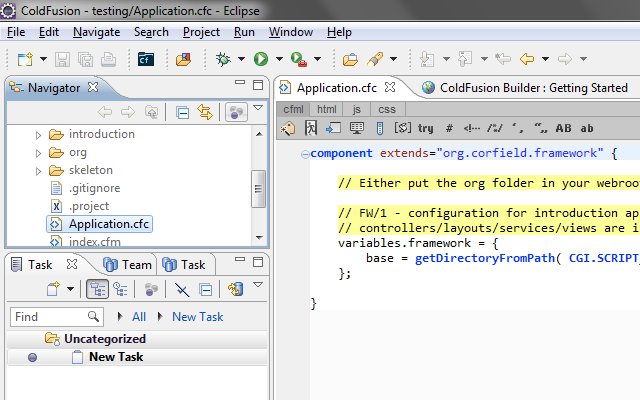640x400 pixels.
Task: Open the Navigator view menu triangle
Action: coord(258,108)
